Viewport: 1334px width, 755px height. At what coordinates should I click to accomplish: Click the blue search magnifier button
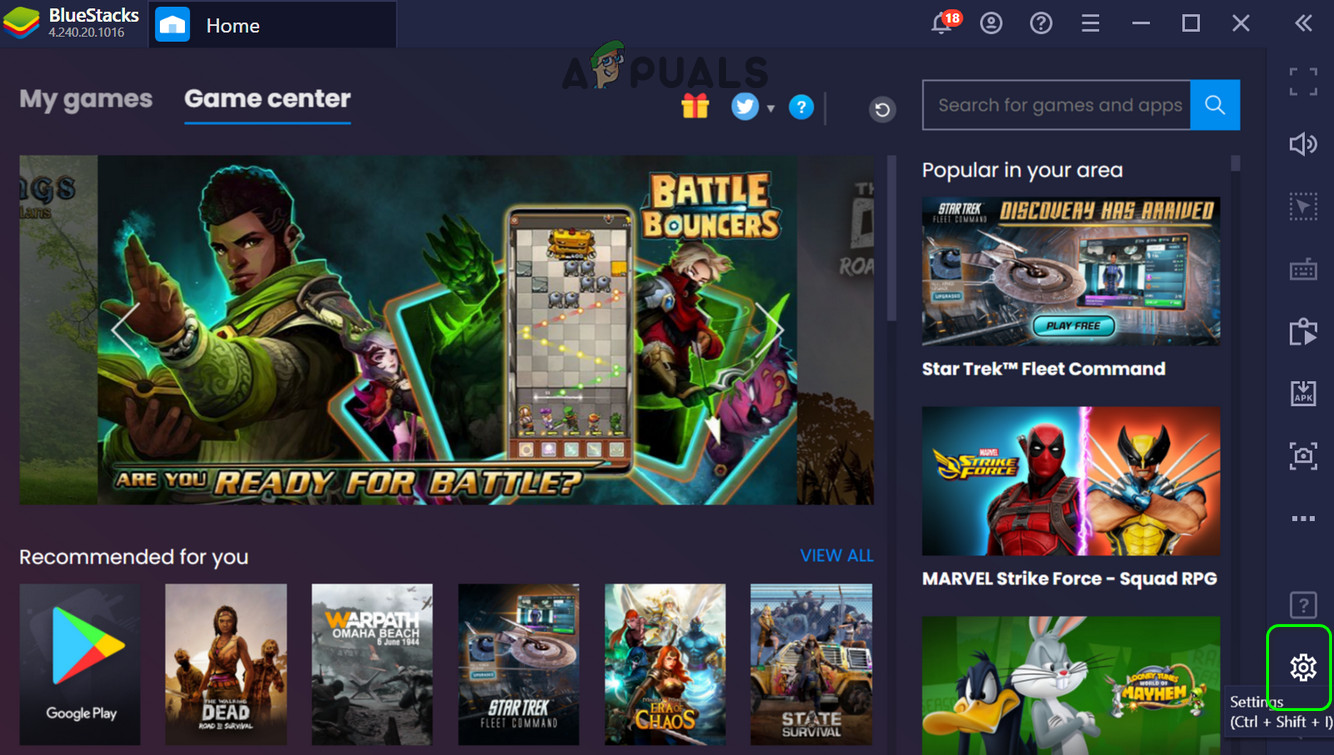click(1215, 105)
